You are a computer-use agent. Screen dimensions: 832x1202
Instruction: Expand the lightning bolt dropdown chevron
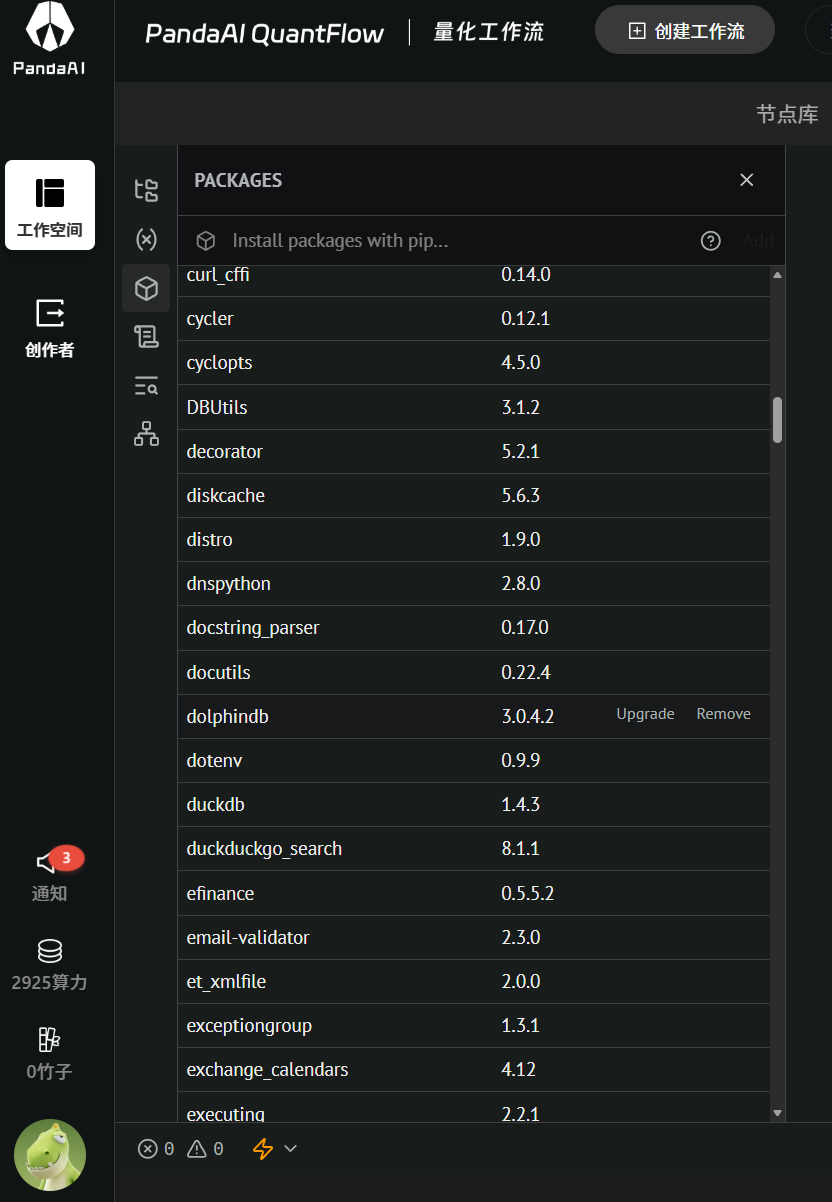coord(291,1148)
